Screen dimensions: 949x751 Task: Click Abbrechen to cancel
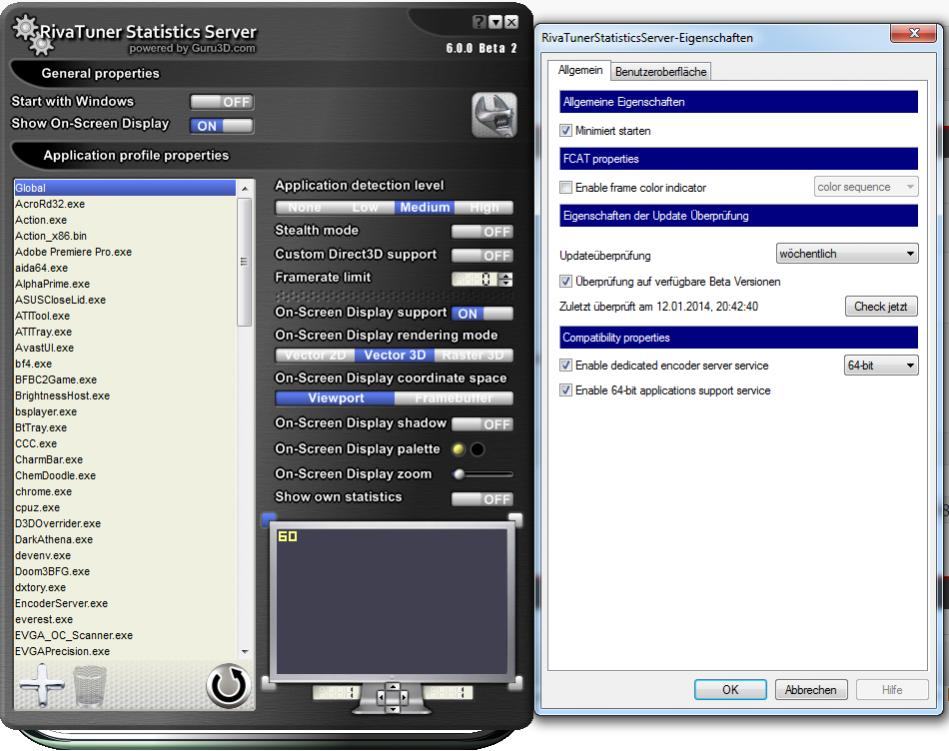pos(810,690)
